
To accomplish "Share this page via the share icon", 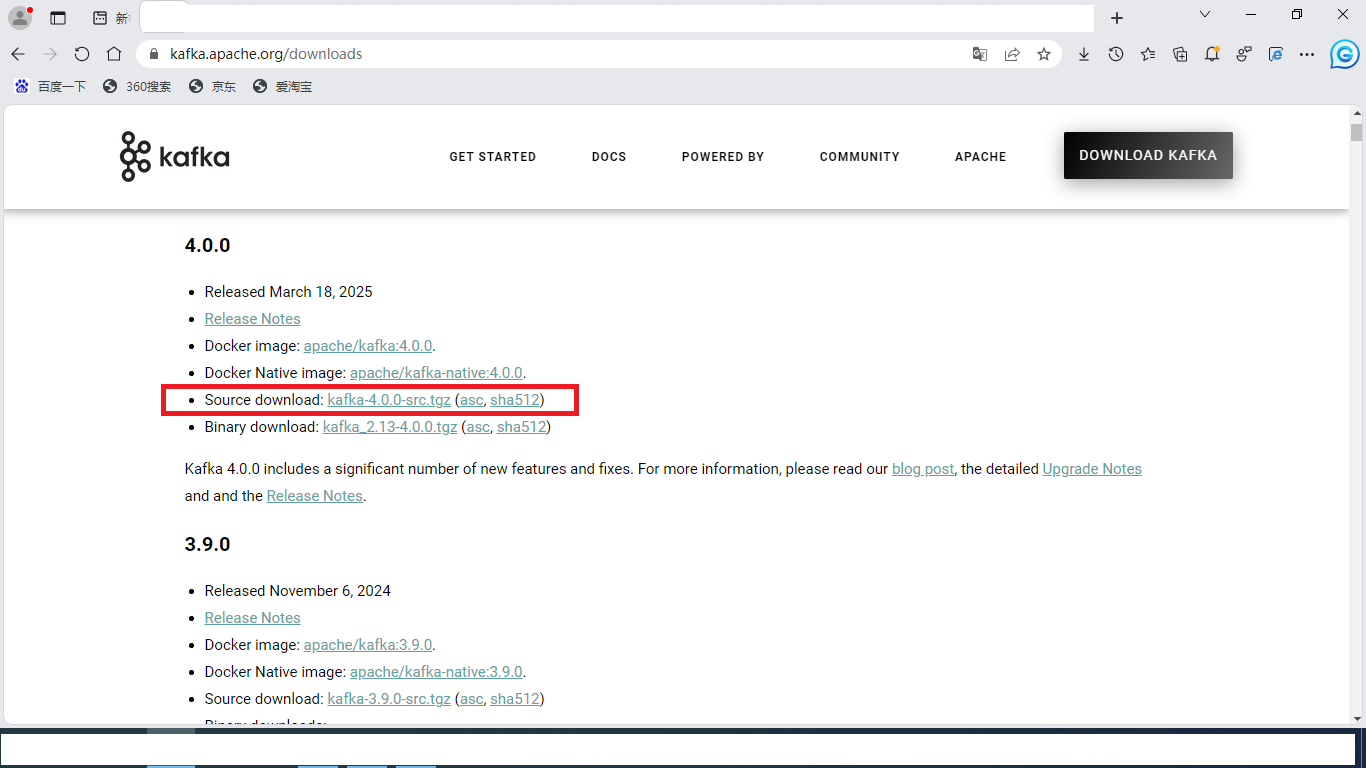I will click(x=1012, y=54).
